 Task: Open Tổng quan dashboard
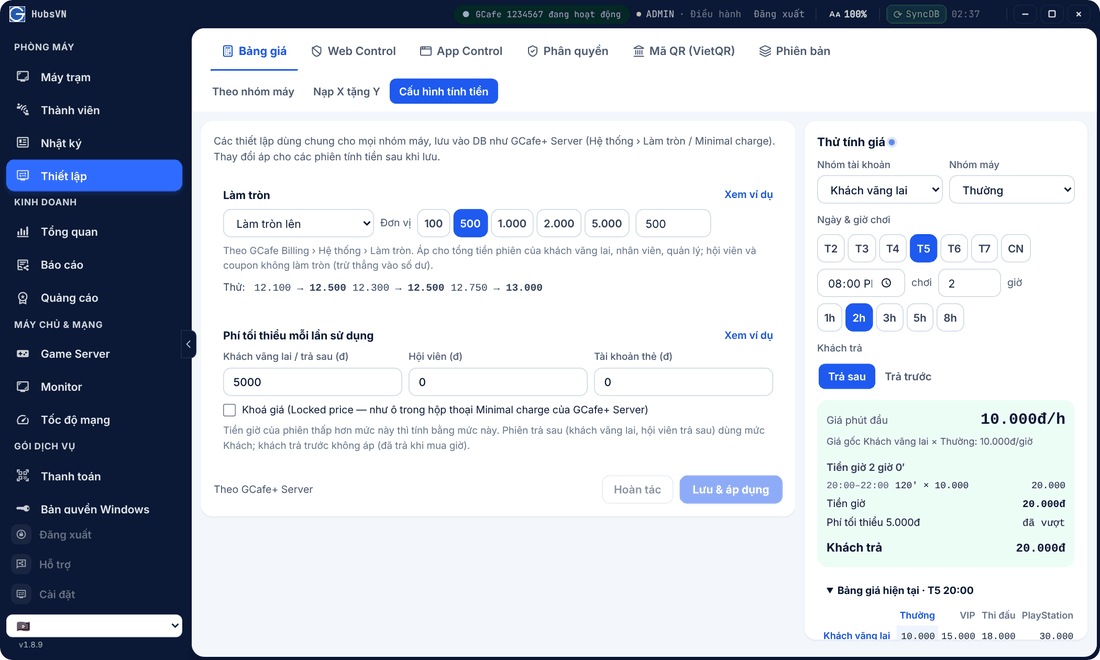94,231
